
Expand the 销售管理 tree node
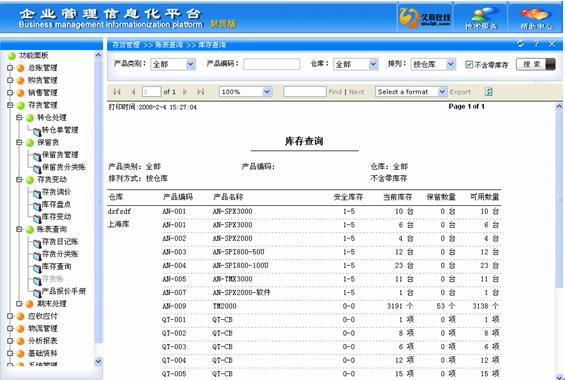[x=10, y=93]
